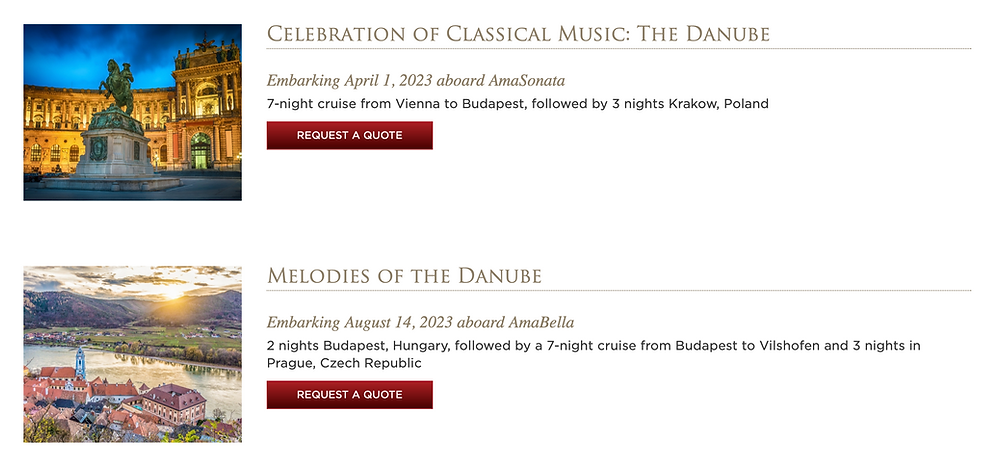Click the text Prague, Czech Republic
1000x466 pixels.
tap(344, 363)
